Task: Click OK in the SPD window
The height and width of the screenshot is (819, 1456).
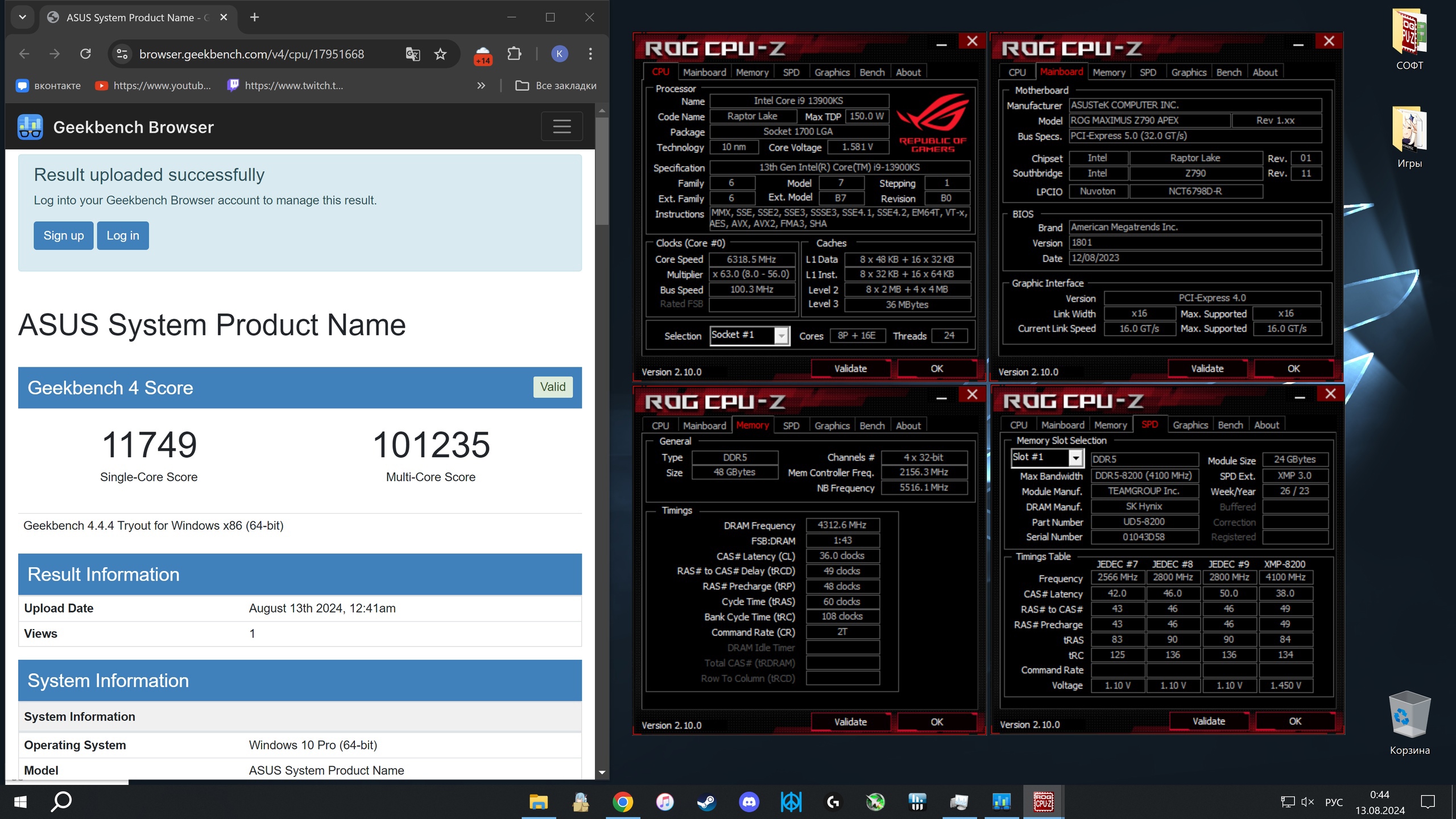Action: tap(1295, 721)
